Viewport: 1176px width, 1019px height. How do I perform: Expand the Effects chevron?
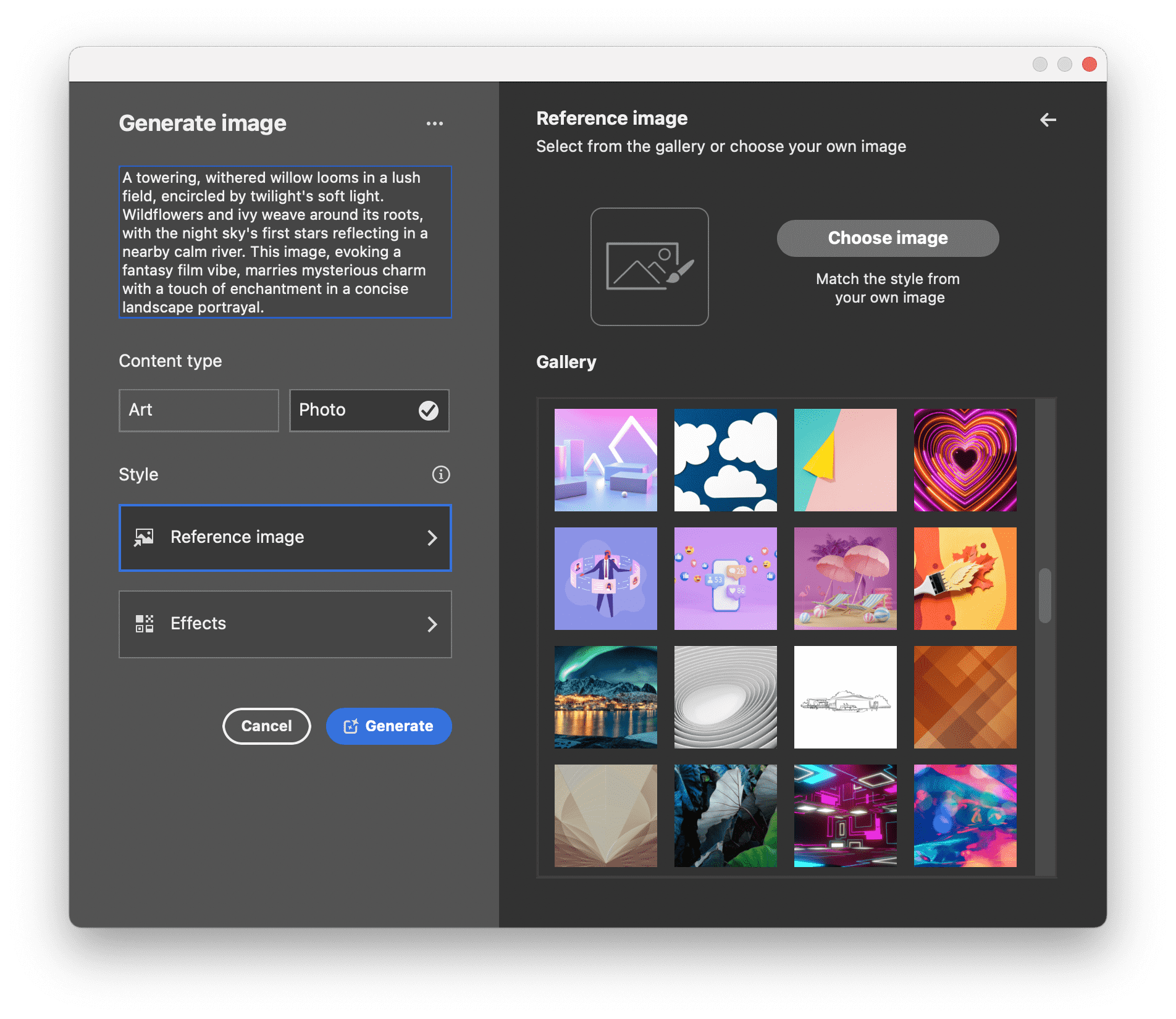click(432, 624)
